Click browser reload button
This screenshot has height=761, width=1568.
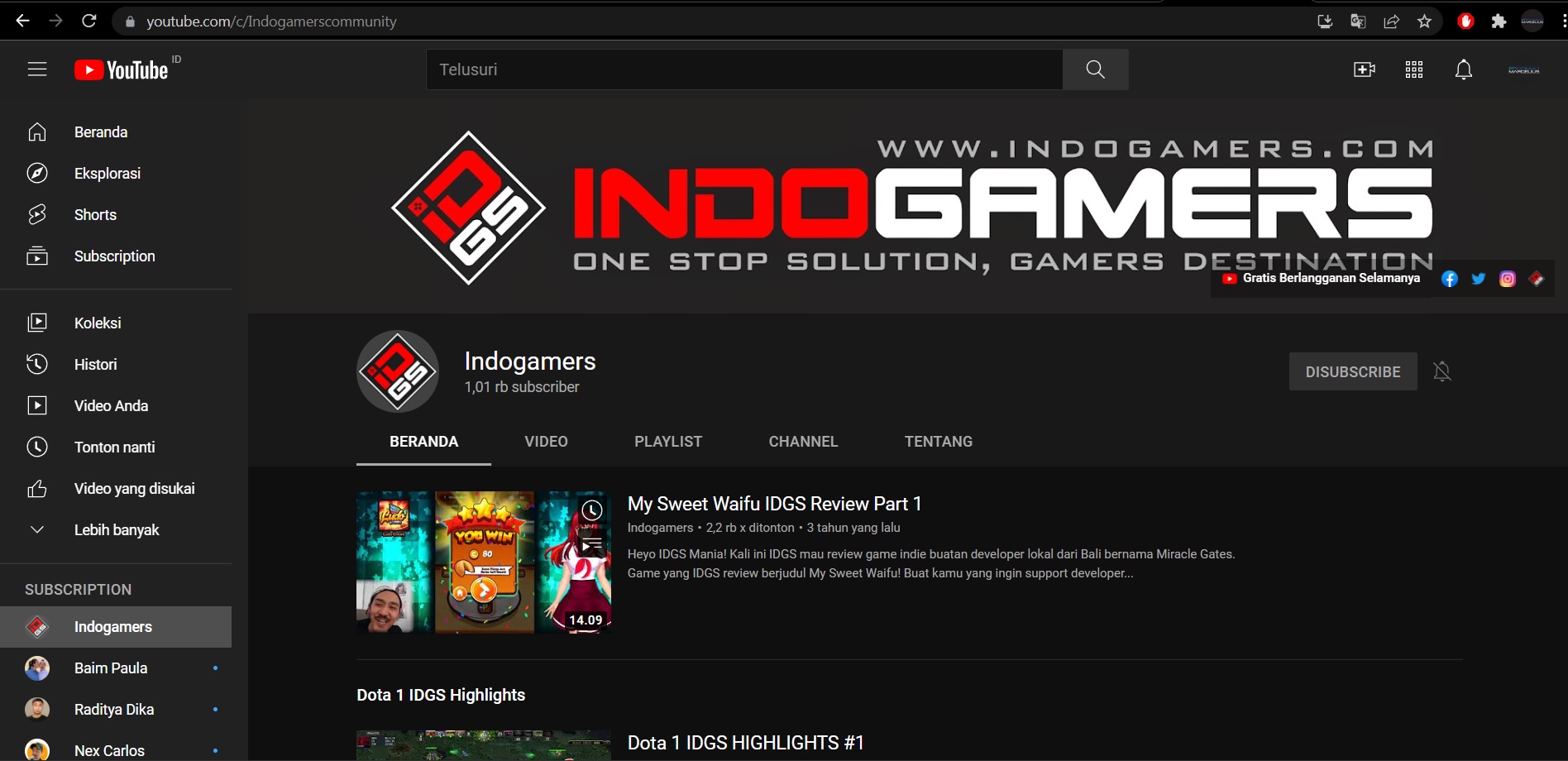click(89, 21)
